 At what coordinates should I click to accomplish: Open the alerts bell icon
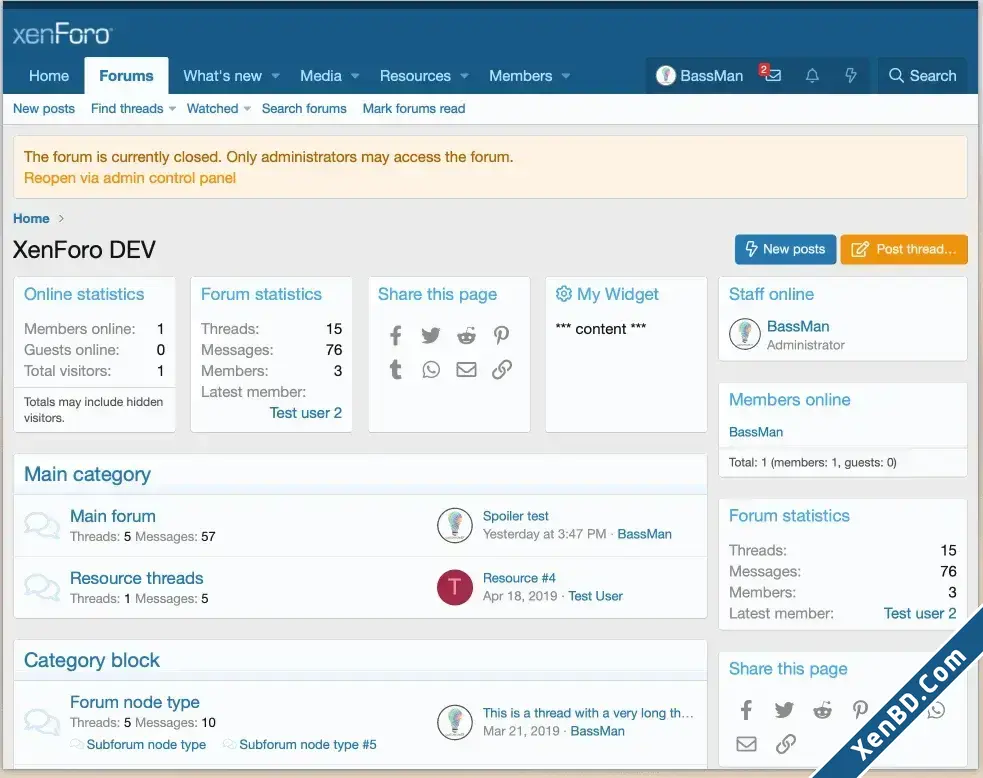click(x=812, y=76)
